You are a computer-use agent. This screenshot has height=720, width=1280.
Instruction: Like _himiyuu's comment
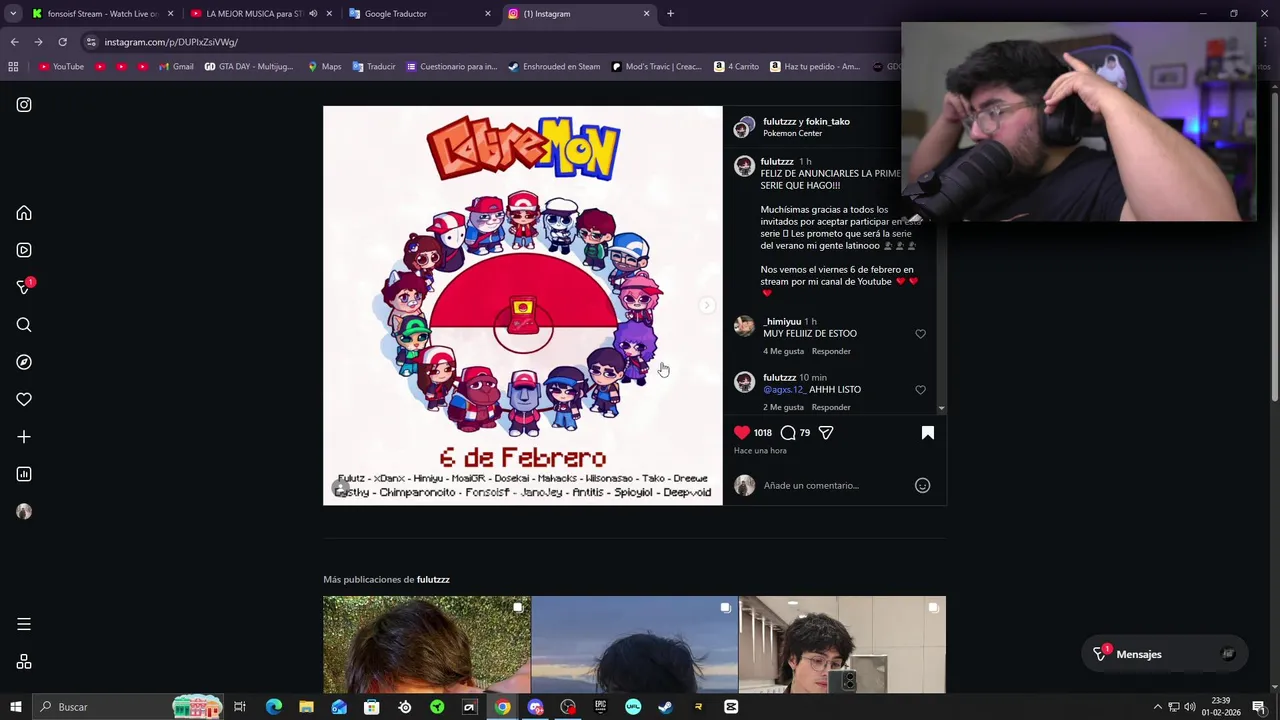click(920, 334)
